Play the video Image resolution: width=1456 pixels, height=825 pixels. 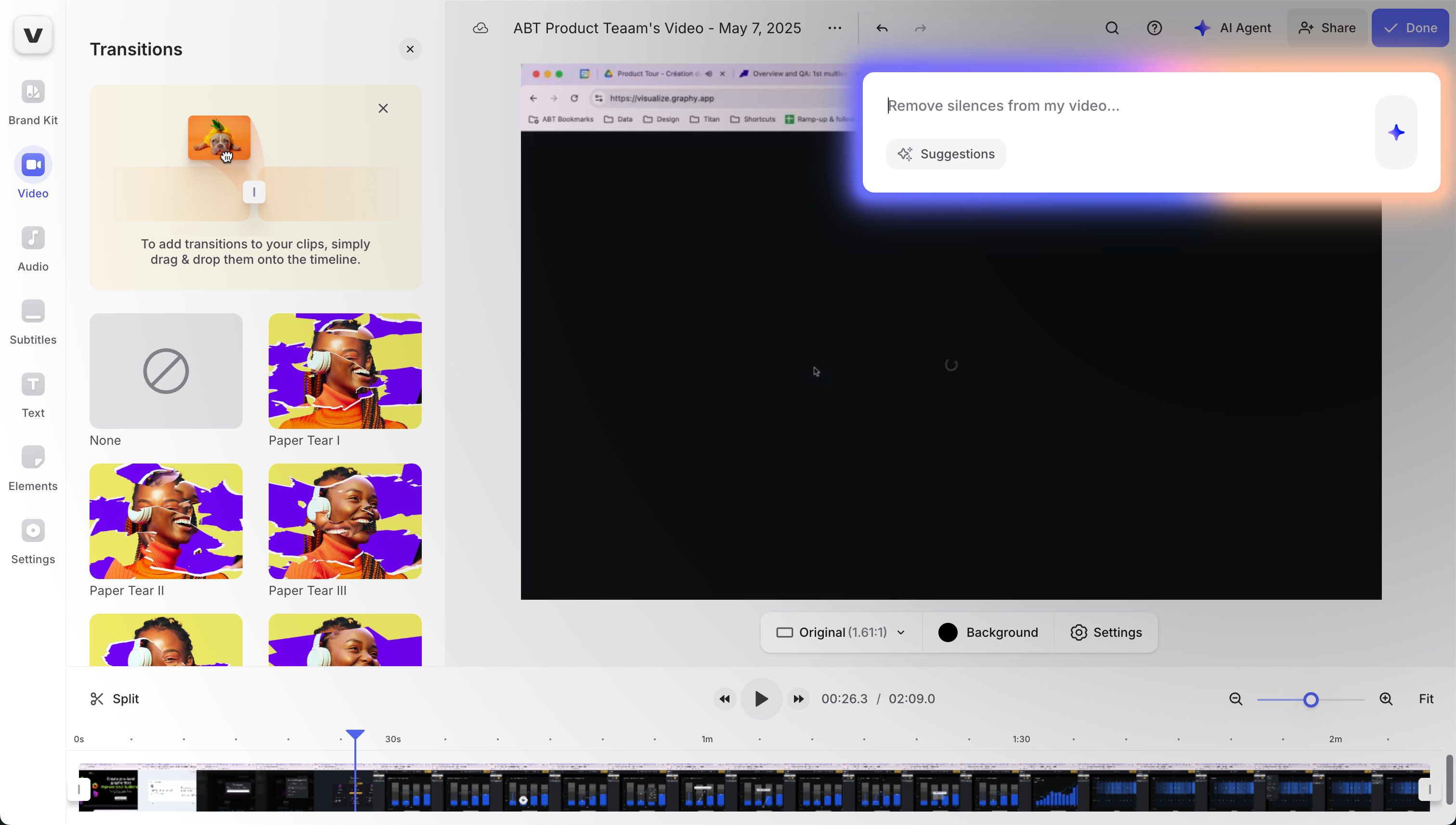[761, 698]
